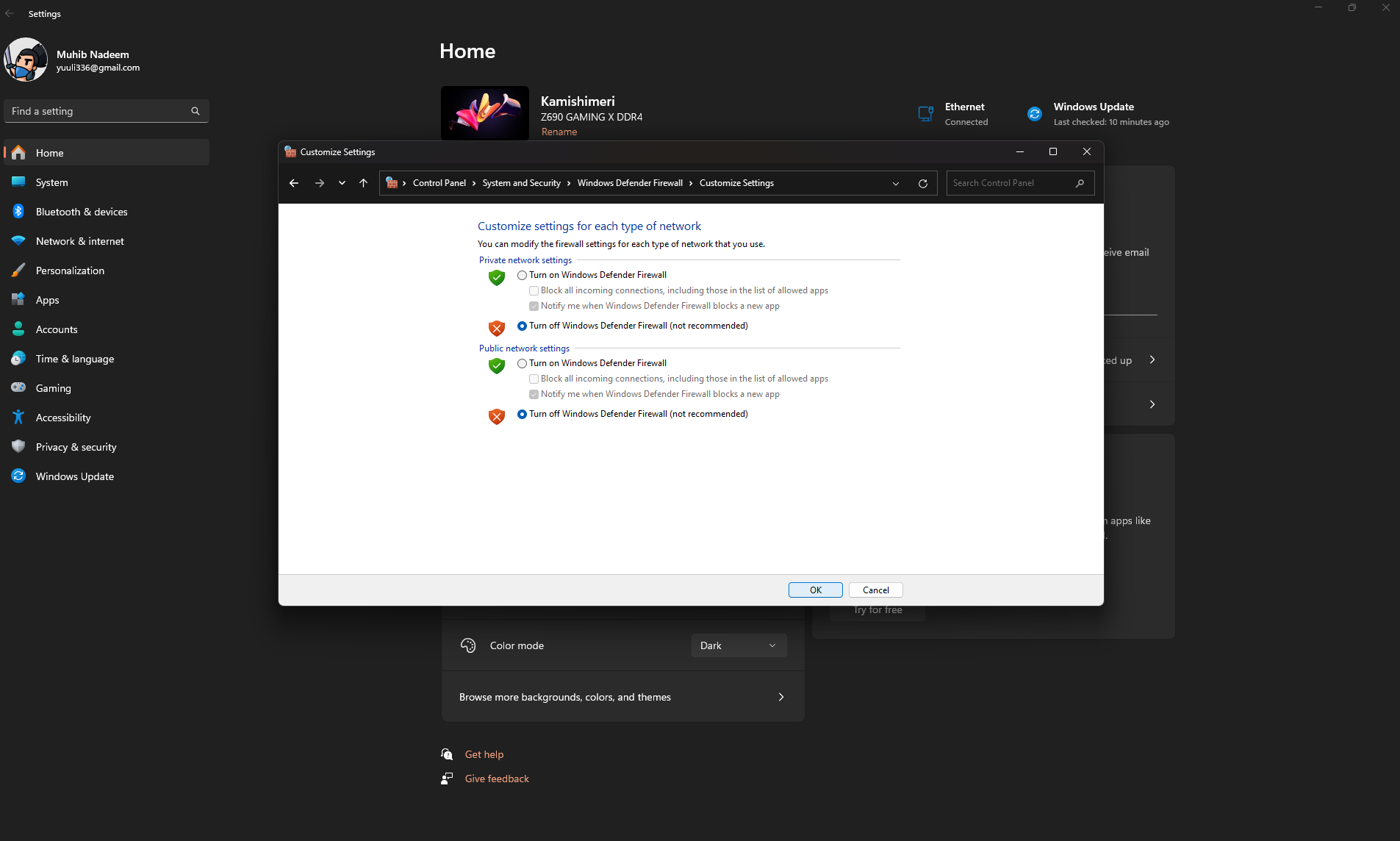Click the Windows Update sidebar icon

point(18,476)
